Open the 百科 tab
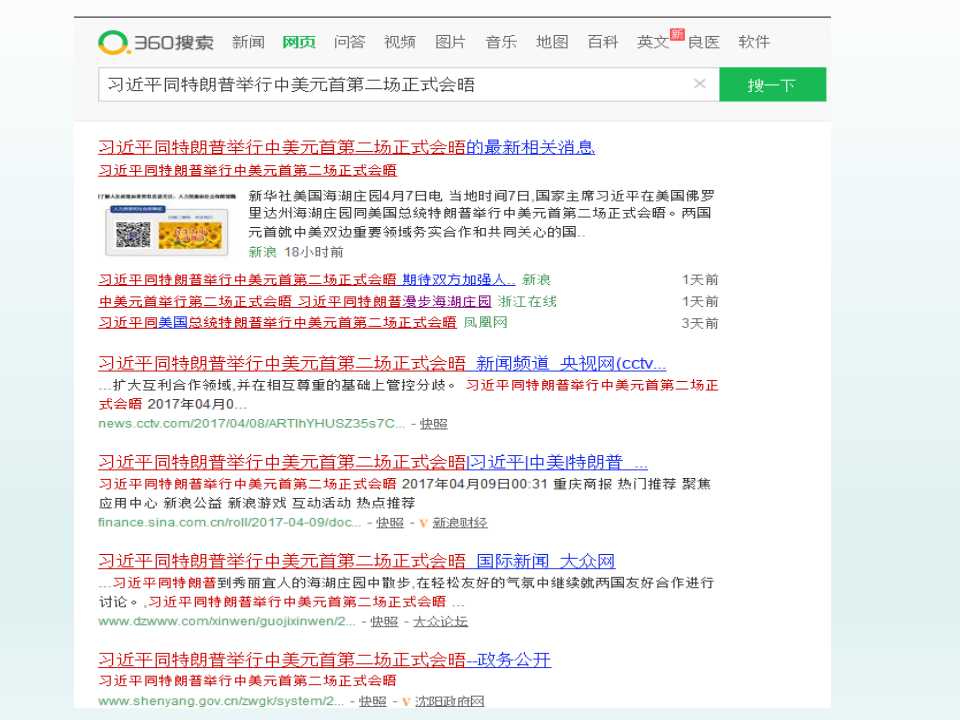 pos(602,42)
